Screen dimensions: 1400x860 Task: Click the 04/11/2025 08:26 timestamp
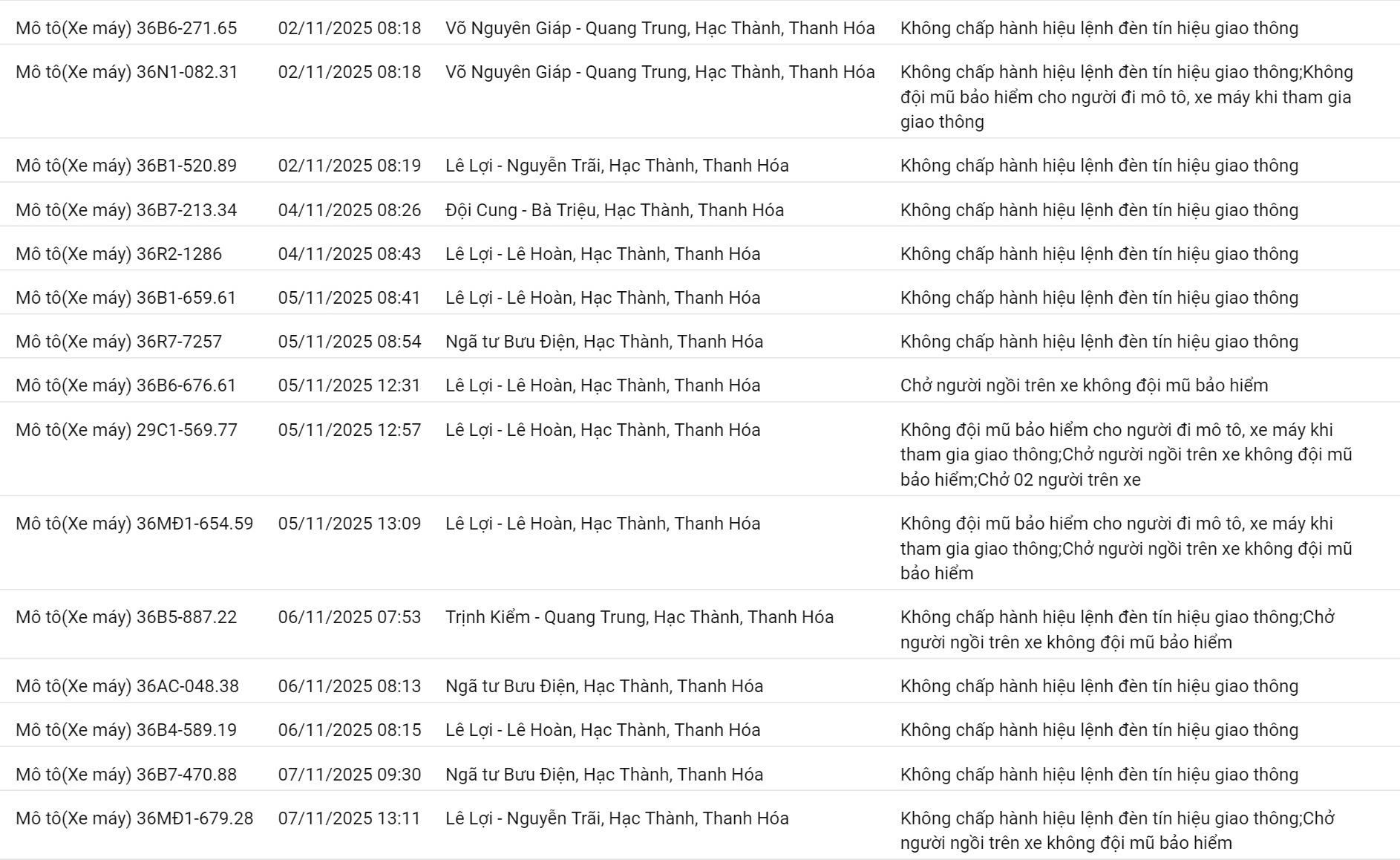349,210
